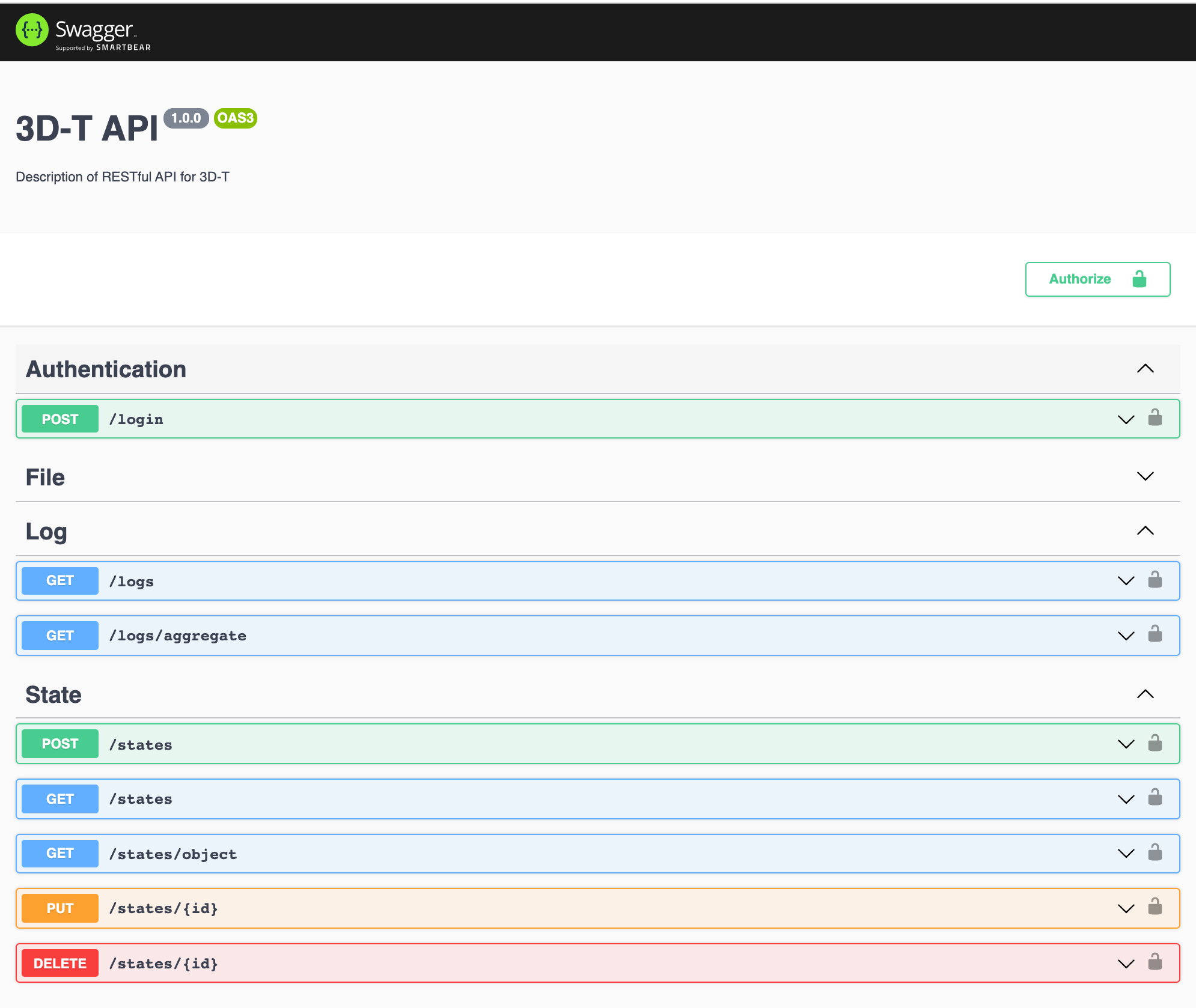Screen dimensions: 1196x1008
Task: Click the lock icon on DELETE /states/{id}
Action: (x=1155, y=962)
